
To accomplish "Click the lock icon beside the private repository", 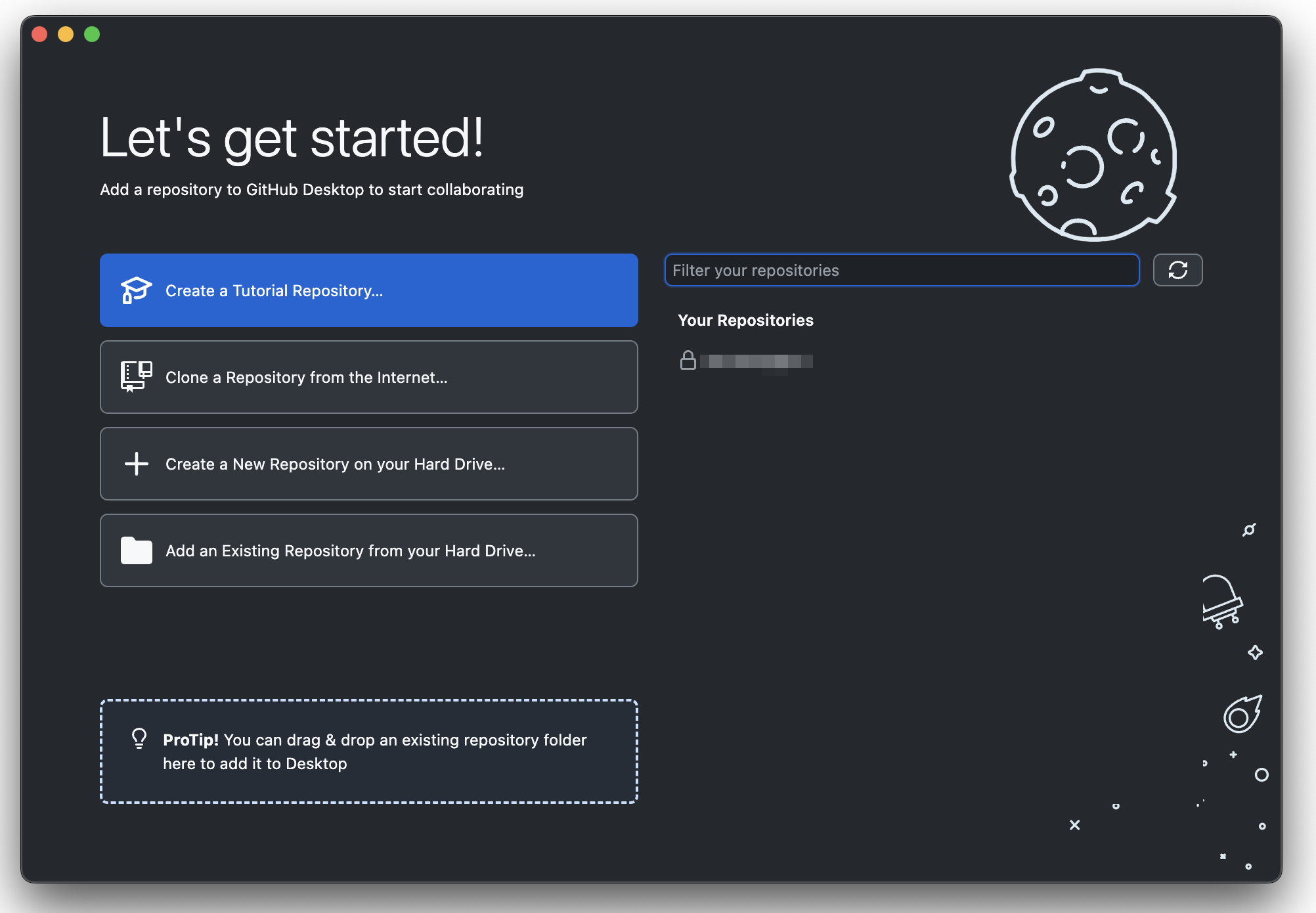I will click(688, 361).
